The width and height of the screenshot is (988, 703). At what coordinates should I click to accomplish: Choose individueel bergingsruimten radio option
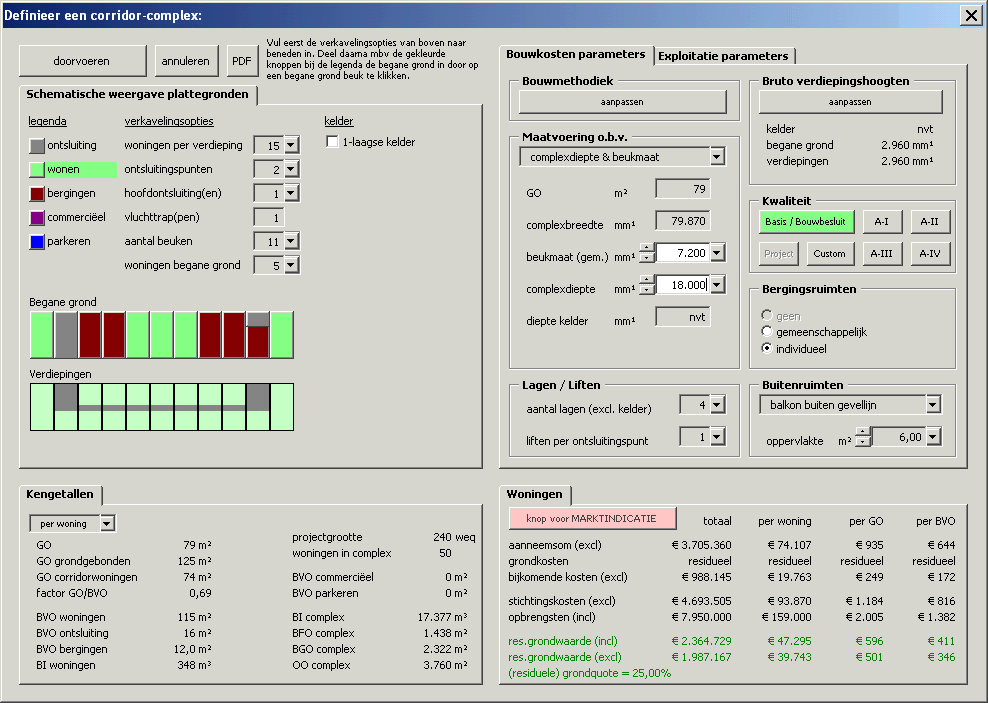click(x=767, y=349)
